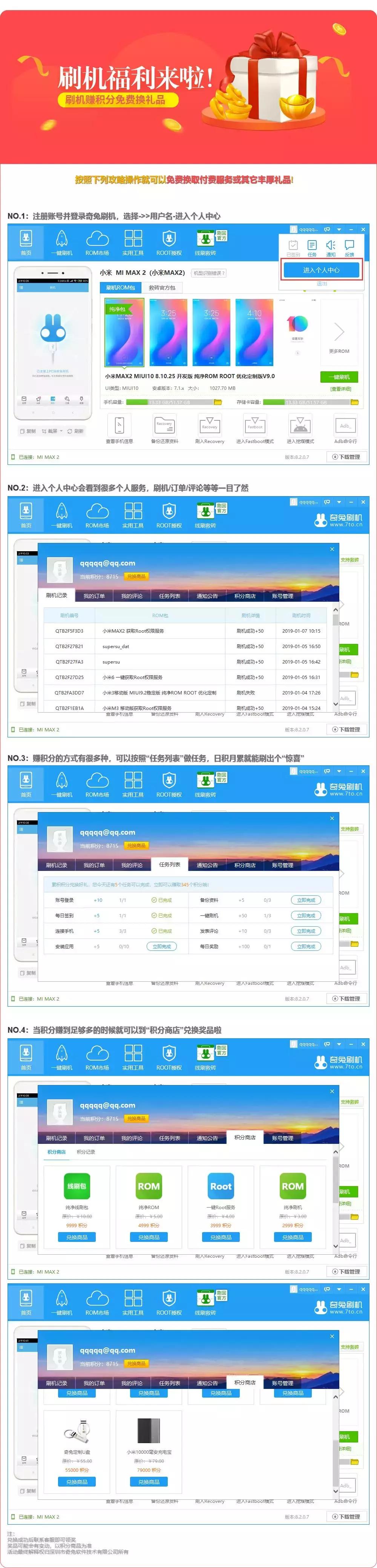In NO.2 screenshot, close the personal center dialog
The image size is (377, 1568).
332,549
